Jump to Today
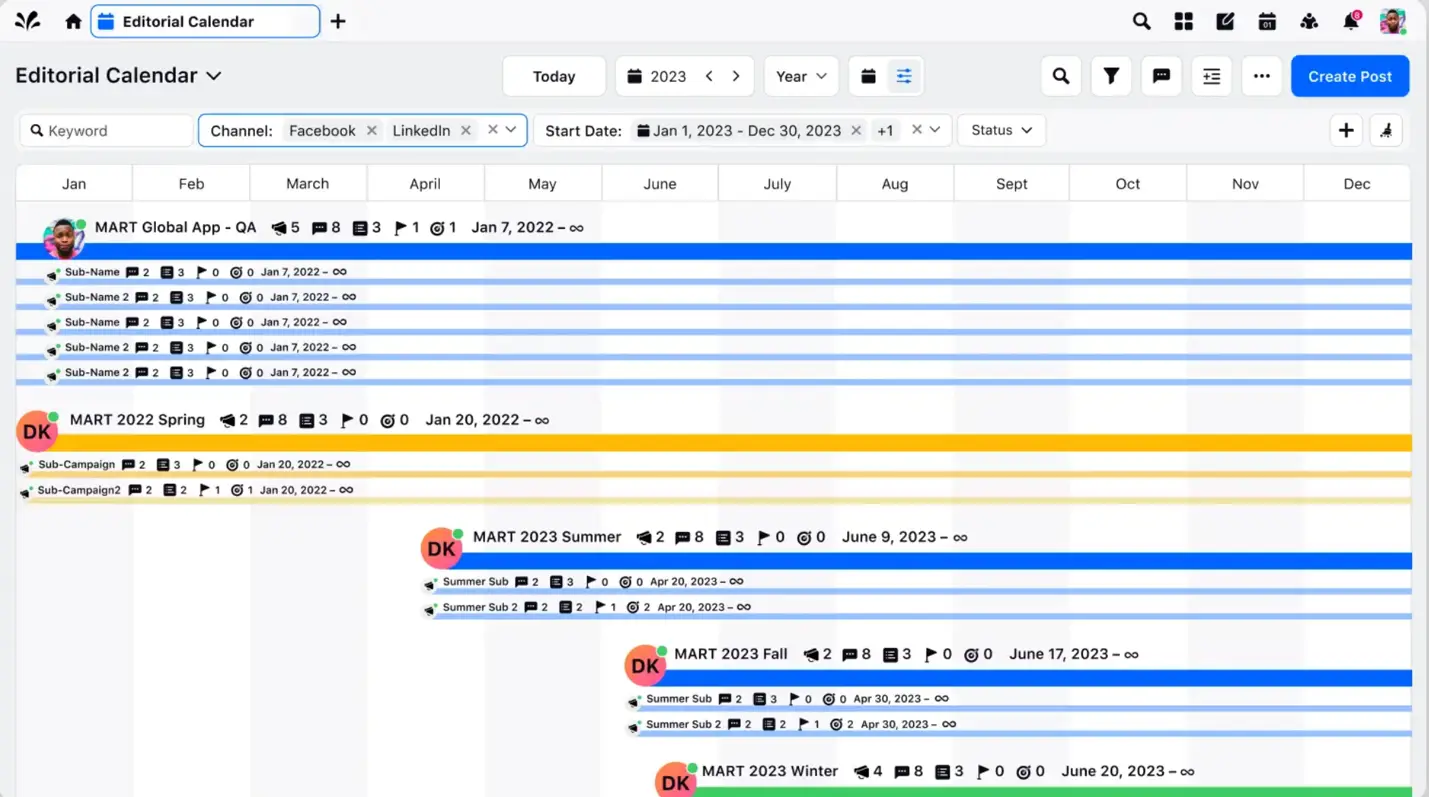This screenshot has width=1429, height=797. (554, 76)
